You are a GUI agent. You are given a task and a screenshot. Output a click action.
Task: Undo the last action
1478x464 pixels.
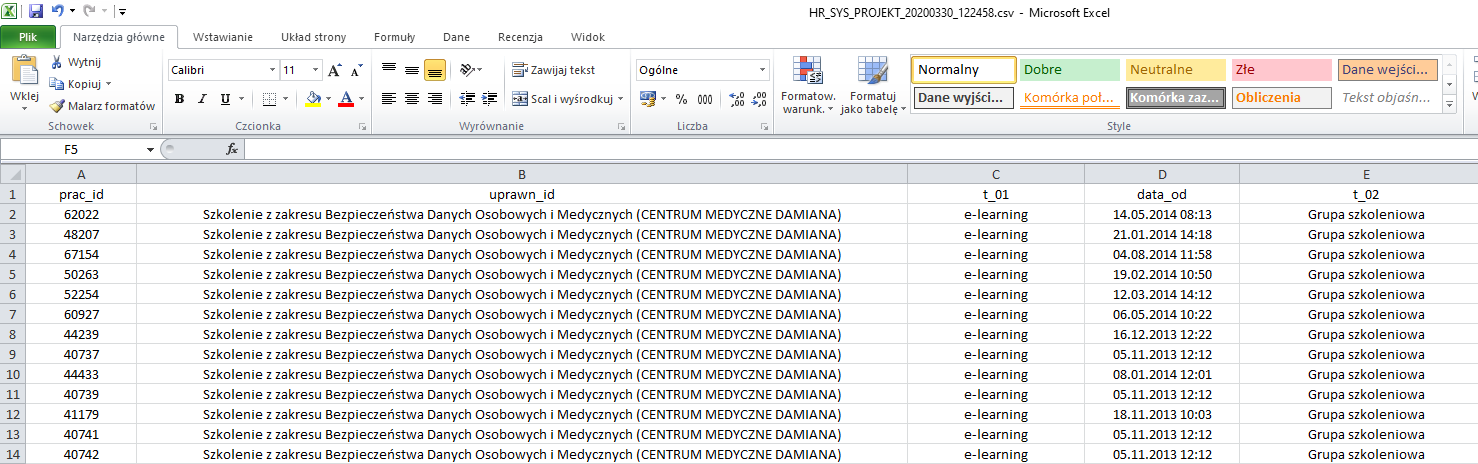[57, 12]
